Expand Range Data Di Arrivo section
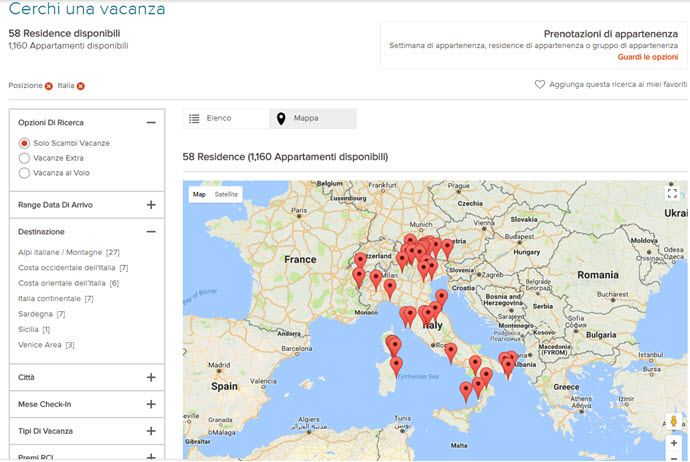This screenshot has width=690, height=462. click(x=151, y=205)
